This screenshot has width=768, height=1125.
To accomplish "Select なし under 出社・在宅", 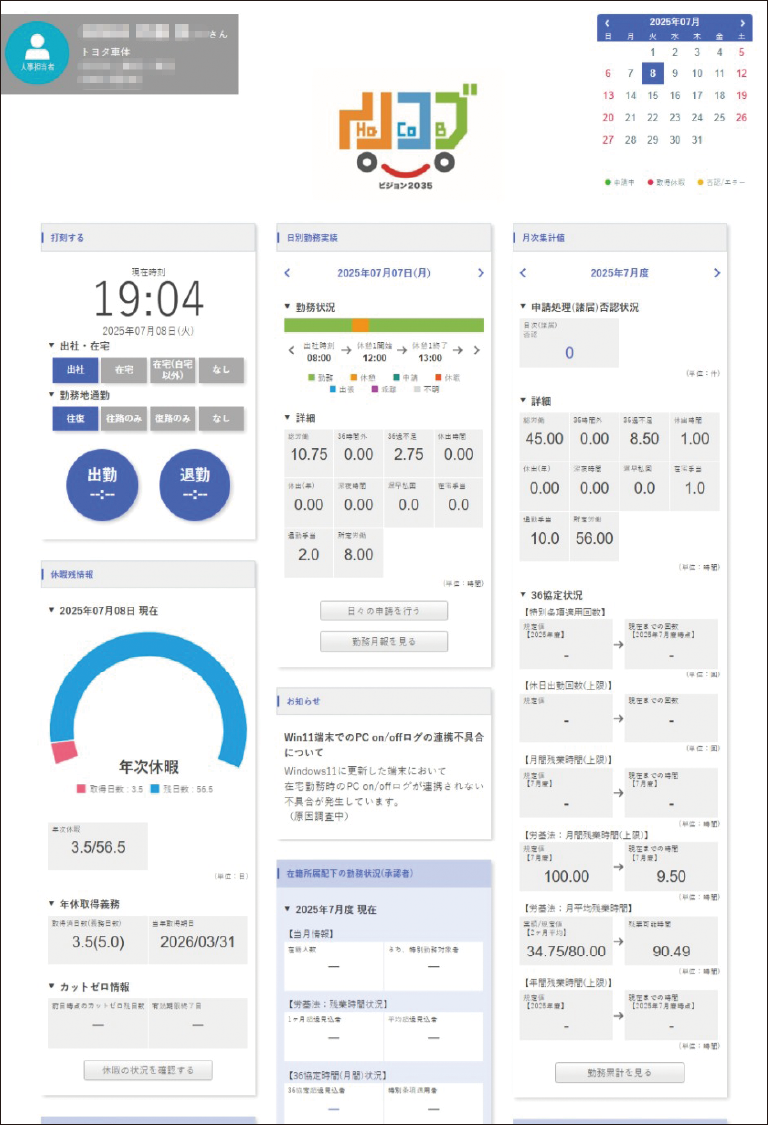I will tap(221, 369).
